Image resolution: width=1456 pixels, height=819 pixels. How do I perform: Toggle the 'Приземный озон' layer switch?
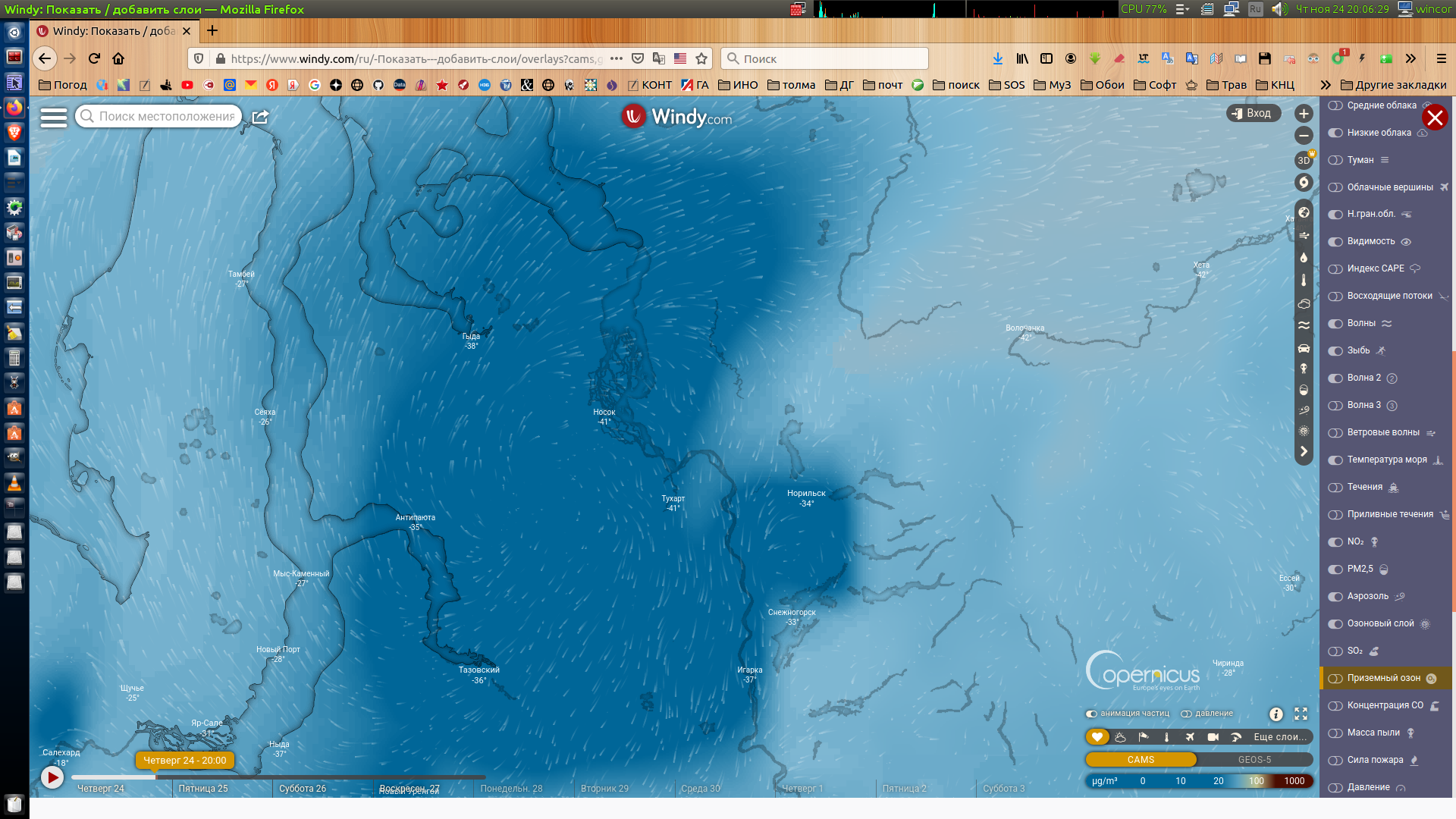pos(1335,679)
